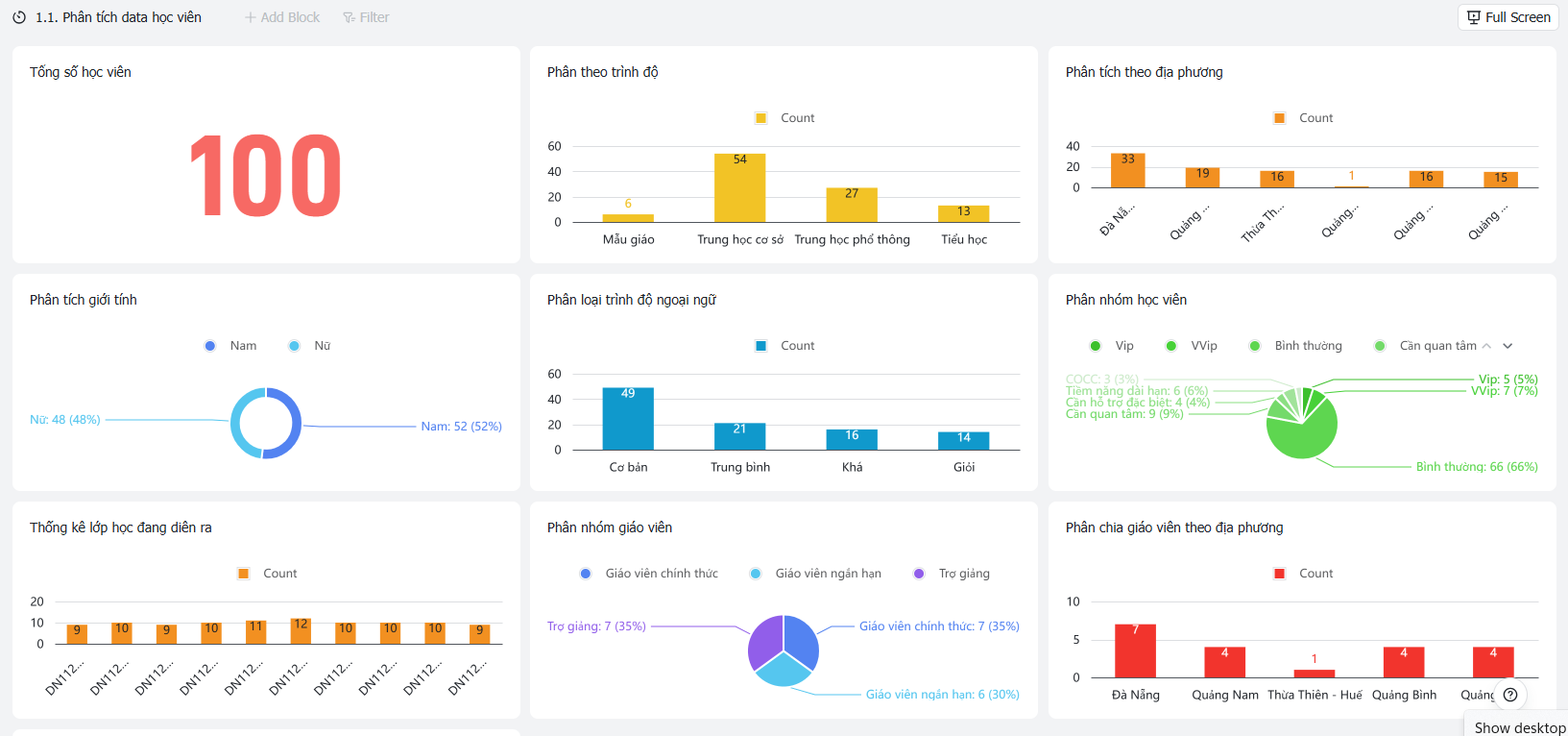Click the Full Screen presentation icon
Screen dimensions: 1568x736
1474,17
